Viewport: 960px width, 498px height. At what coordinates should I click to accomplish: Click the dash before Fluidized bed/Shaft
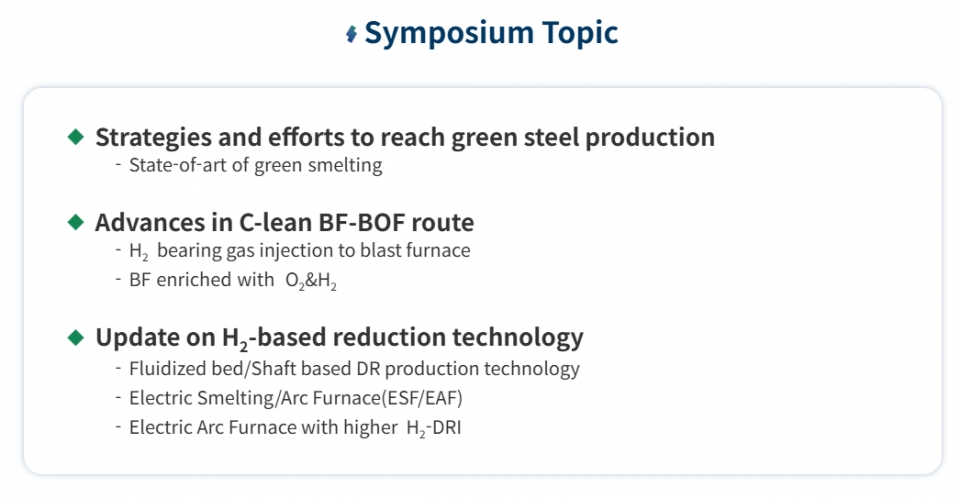[x=118, y=368]
